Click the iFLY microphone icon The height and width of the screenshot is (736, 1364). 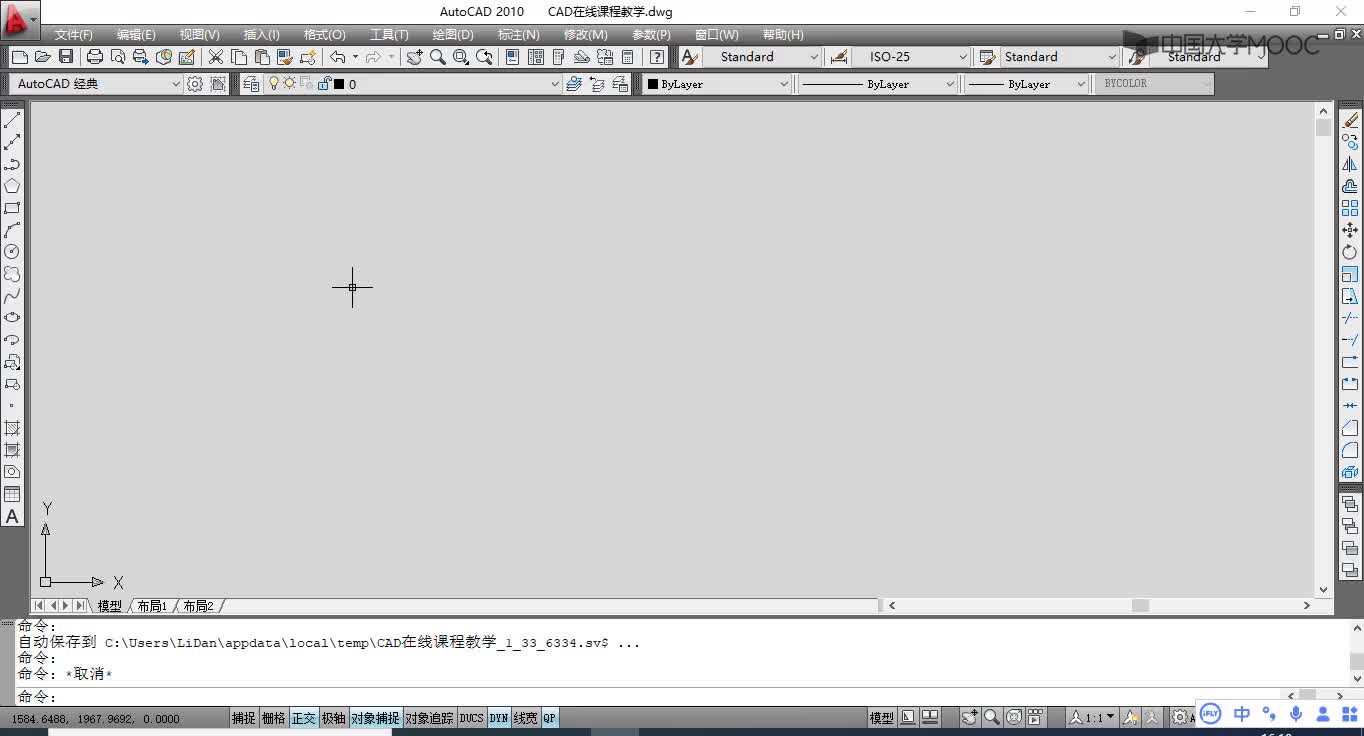(x=1296, y=714)
